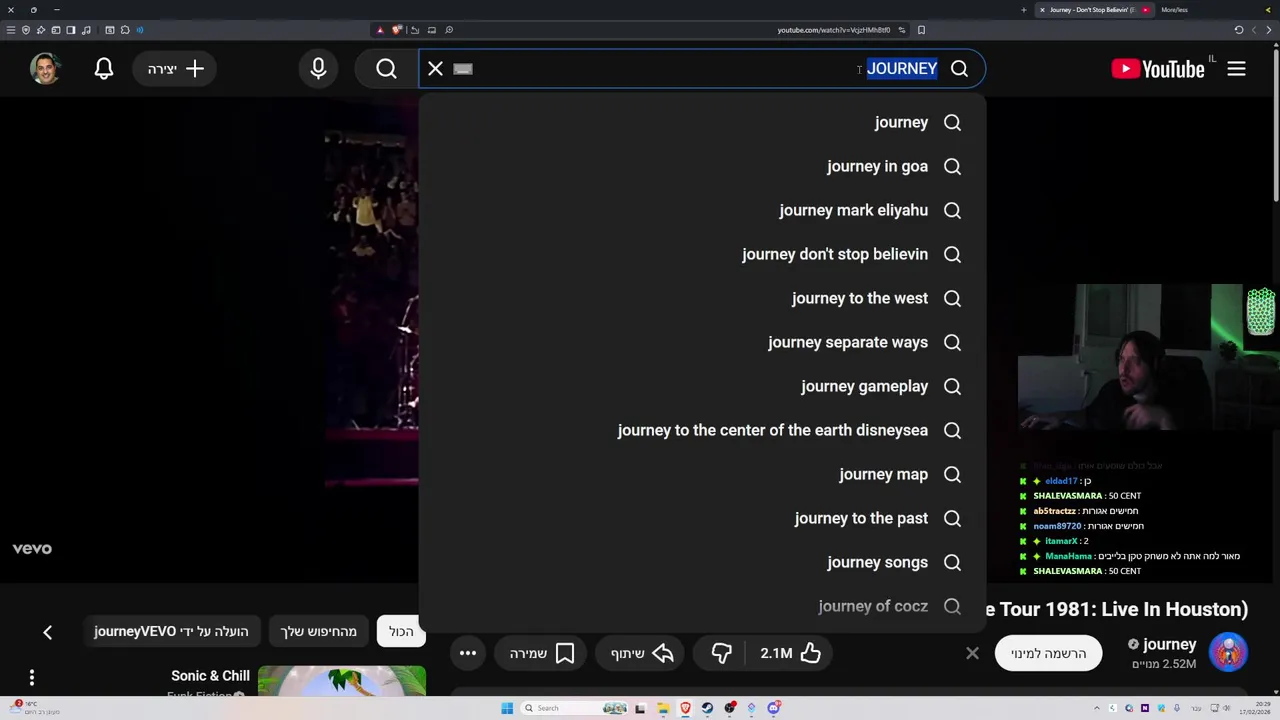Open the three-dot more actions menu under the video
This screenshot has width=1280, height=720.
pos(468,653)
